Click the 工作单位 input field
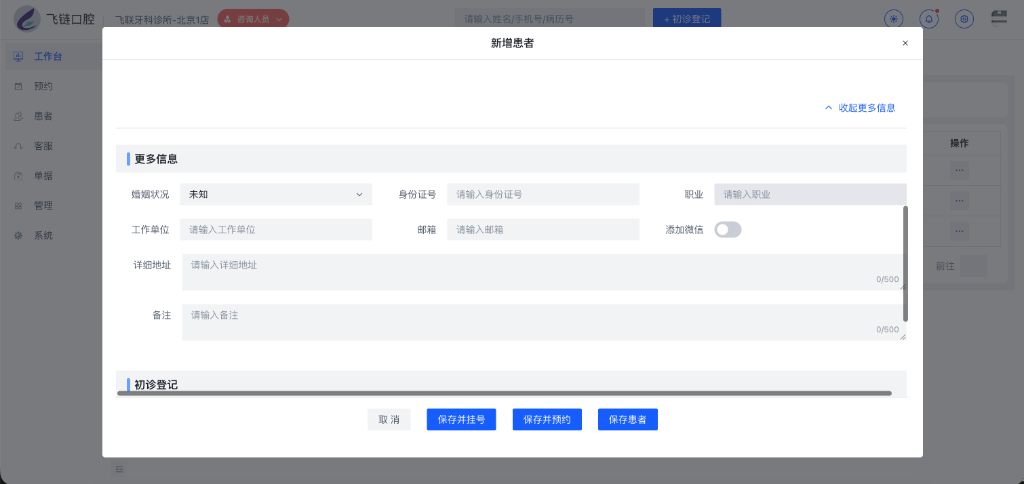Screen dimensions: 1024x484 (276, 229)
